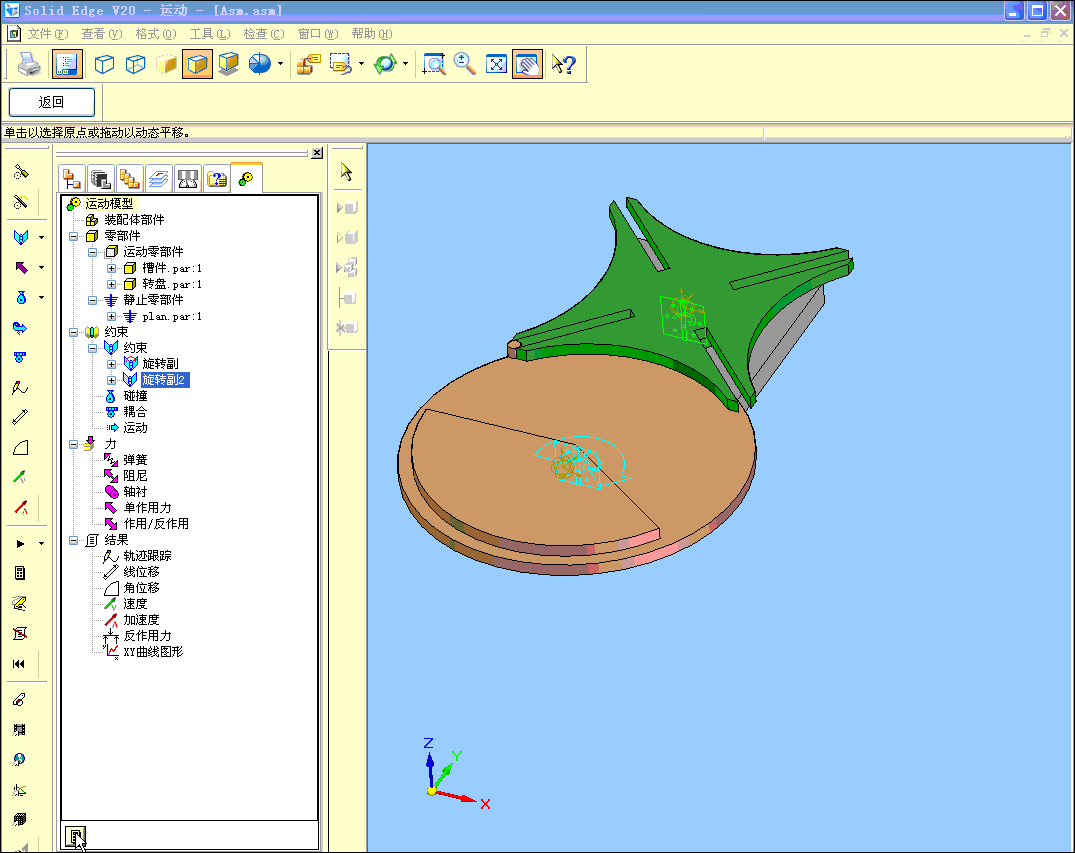Click the boxes with tag icon
The height and width of the screenshot is (853, 1075).
[309, 64]
